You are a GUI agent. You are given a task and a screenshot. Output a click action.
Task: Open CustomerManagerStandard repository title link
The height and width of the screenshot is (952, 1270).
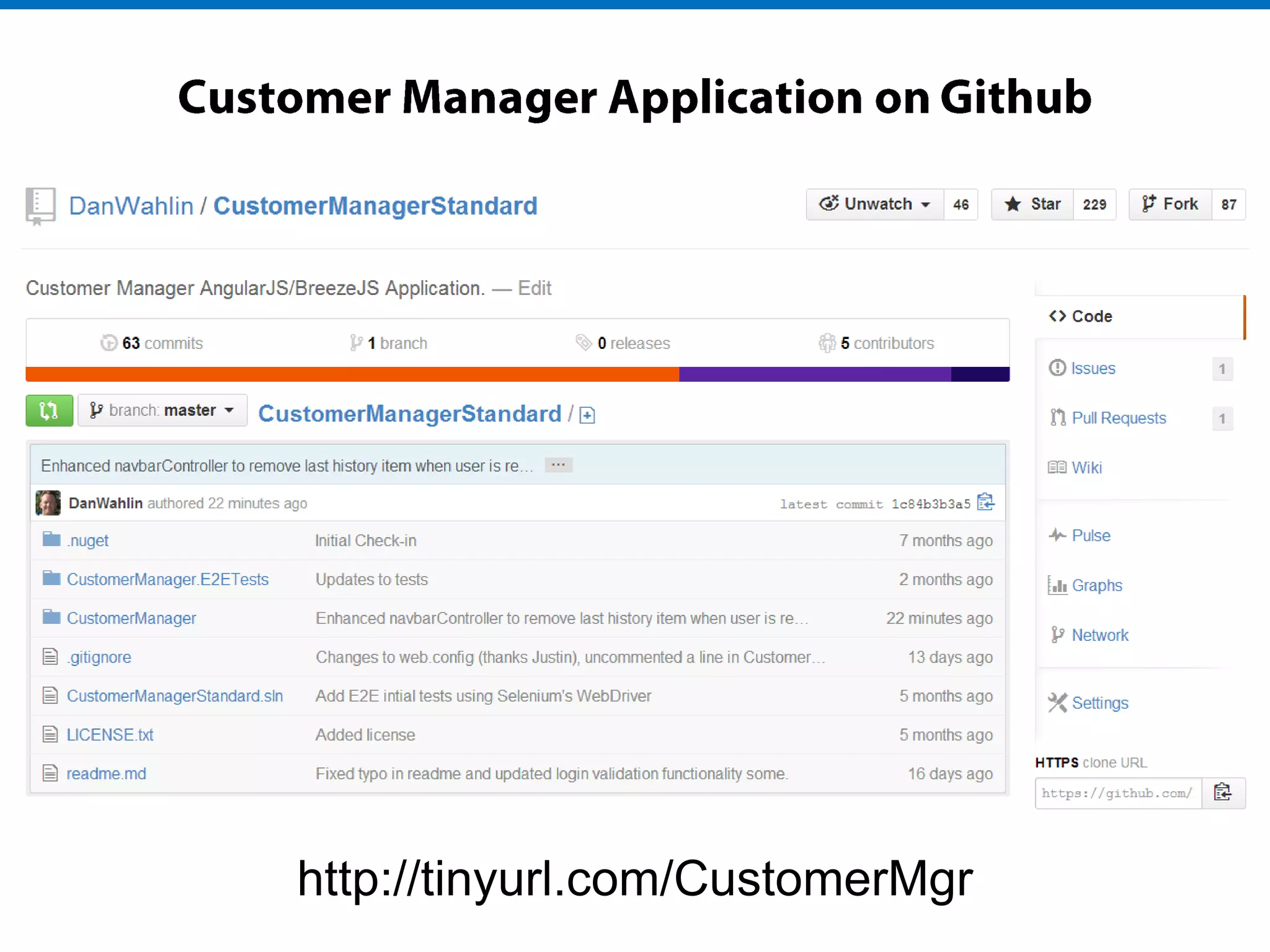point(375,206)
